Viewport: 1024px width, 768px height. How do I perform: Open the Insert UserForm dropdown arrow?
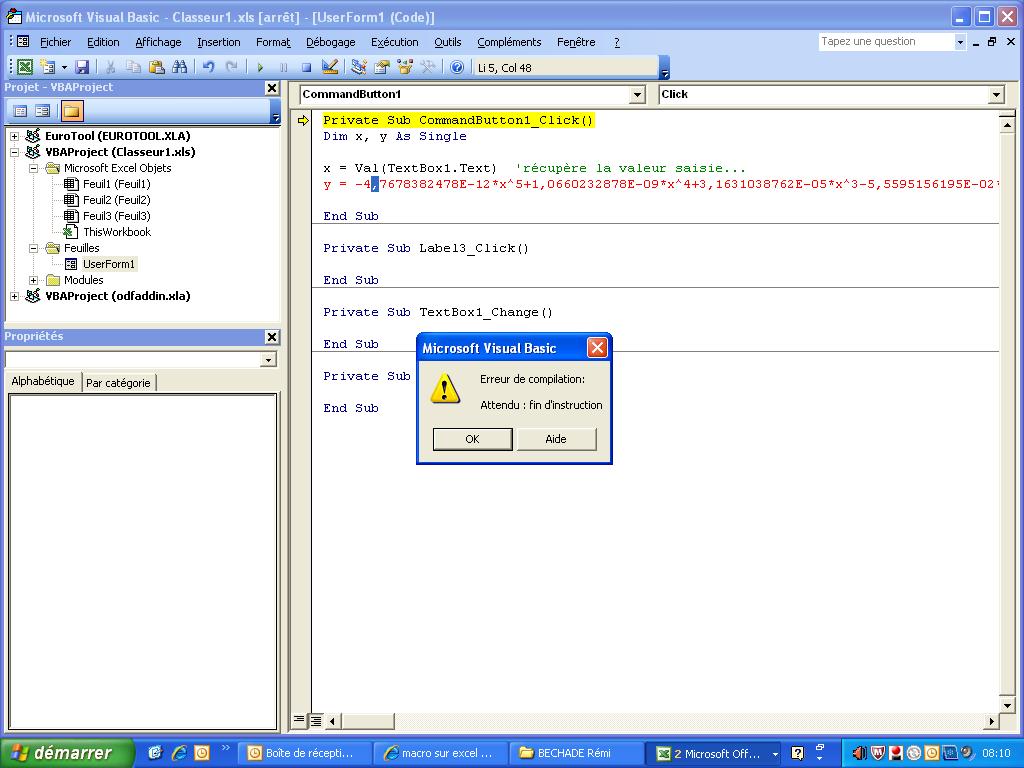[x=64, y=67]
